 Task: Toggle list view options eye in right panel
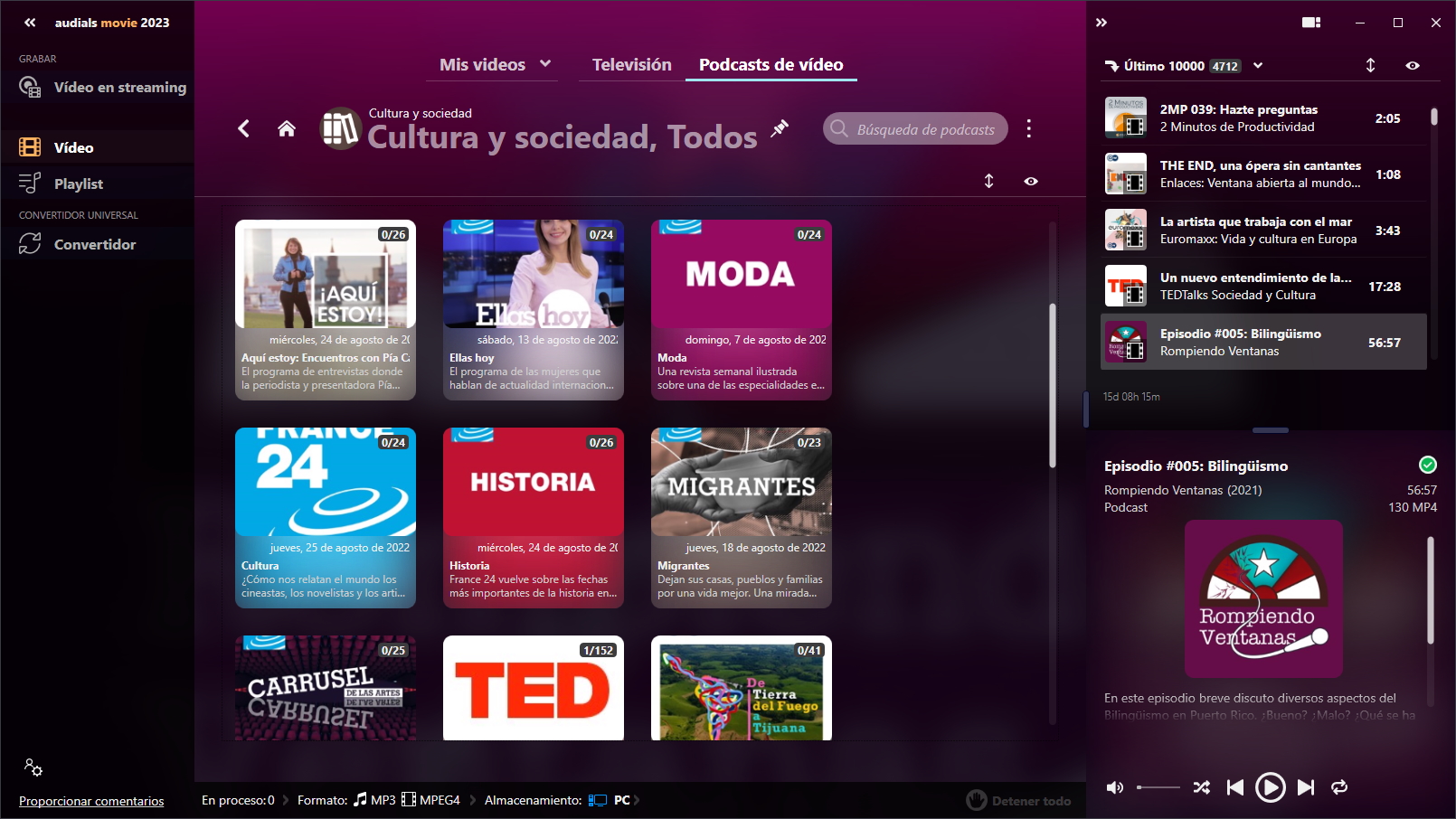point(1413,65)
